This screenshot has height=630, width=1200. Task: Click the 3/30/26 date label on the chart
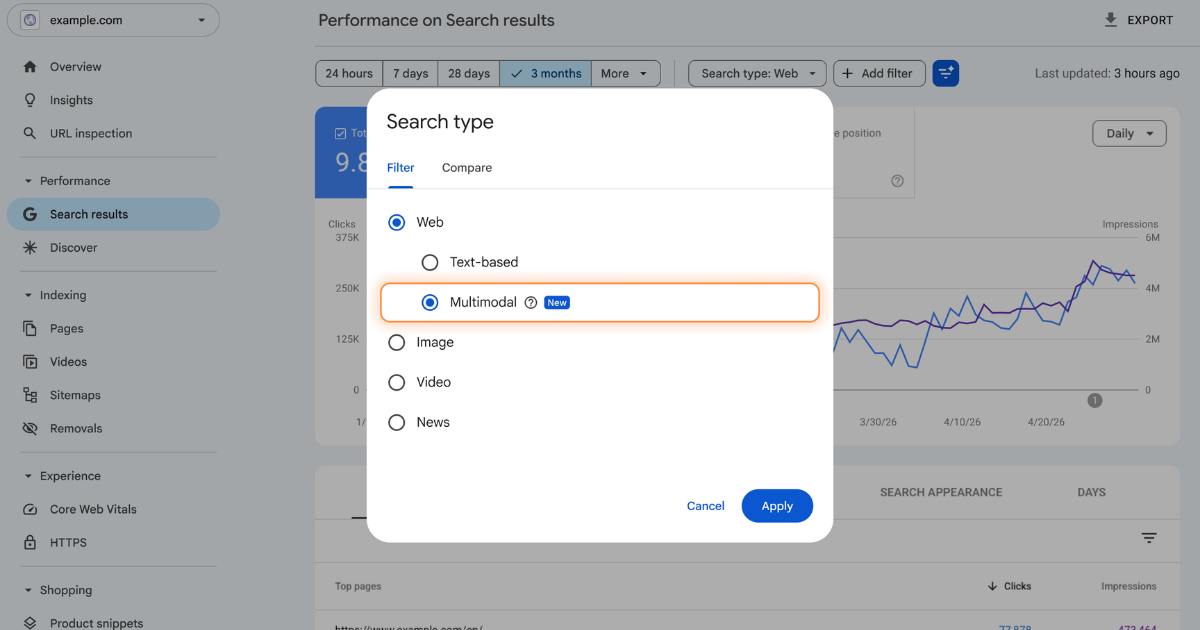[878, 422]
